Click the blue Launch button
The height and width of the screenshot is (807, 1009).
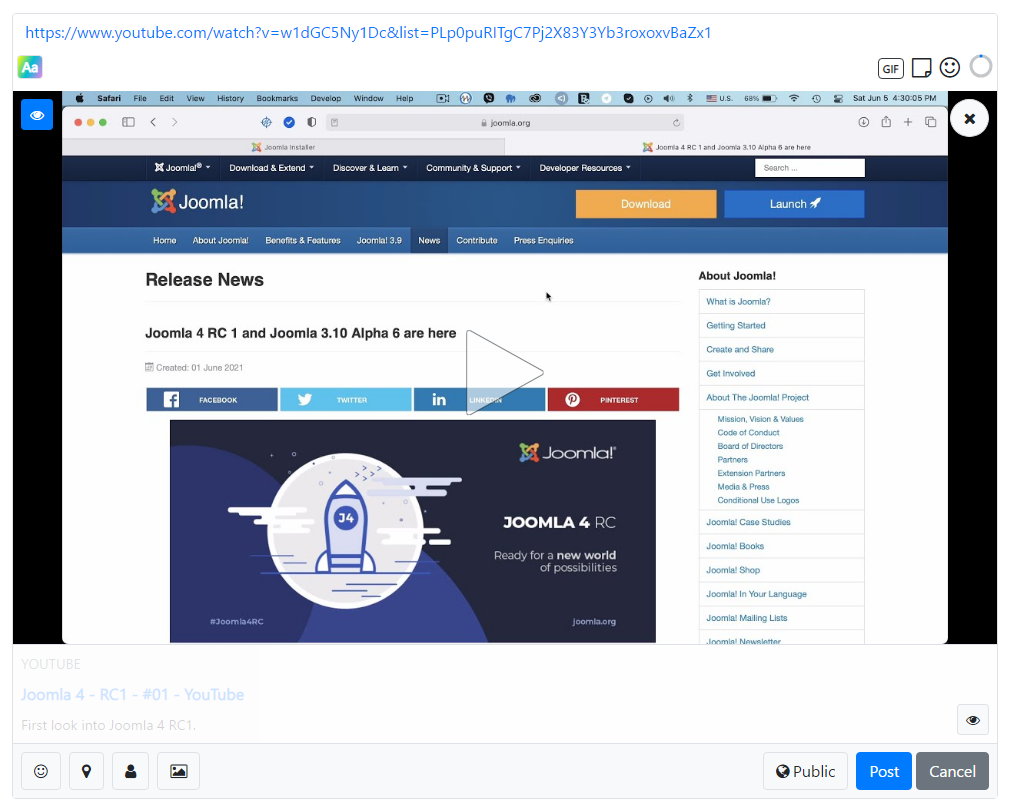(794, 204)
